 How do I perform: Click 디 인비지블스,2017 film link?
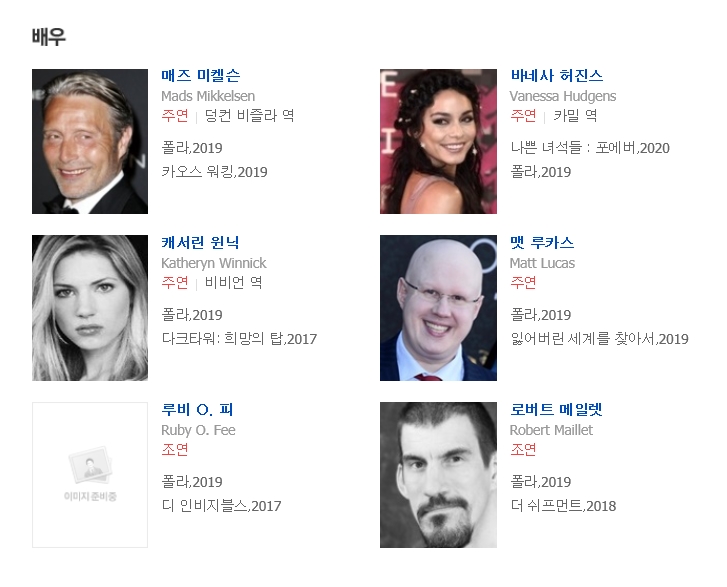[221, 506]
